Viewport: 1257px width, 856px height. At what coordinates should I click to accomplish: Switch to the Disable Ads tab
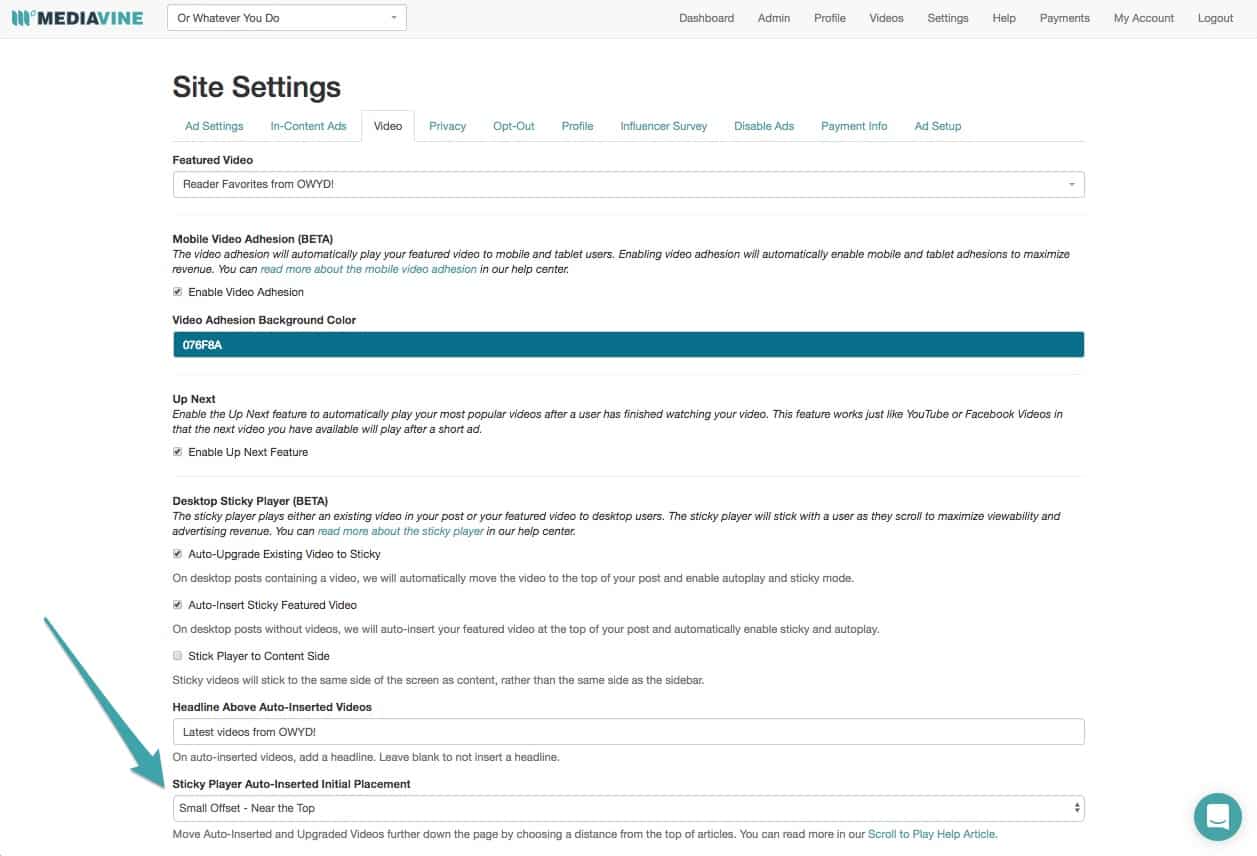pyautogui.click(x=764, y=126)
